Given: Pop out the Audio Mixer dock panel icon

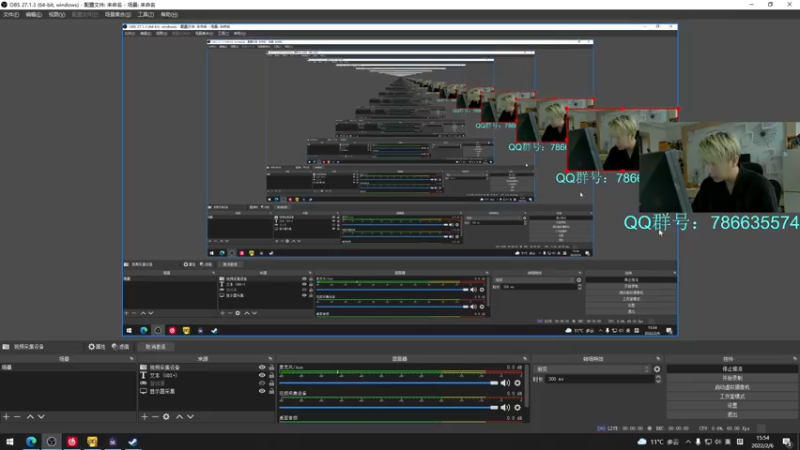Looking at the screenshot, I should pos(524,359).
